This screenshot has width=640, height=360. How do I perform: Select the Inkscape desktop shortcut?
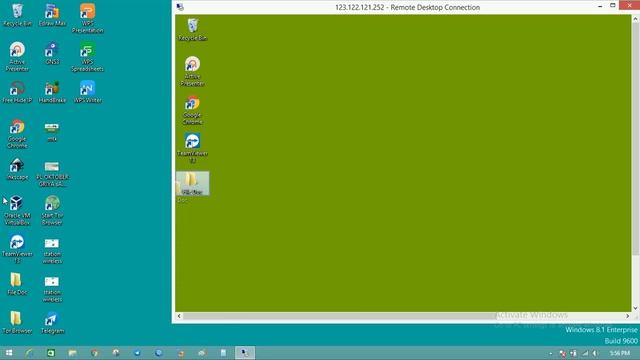tap(17, 169)
